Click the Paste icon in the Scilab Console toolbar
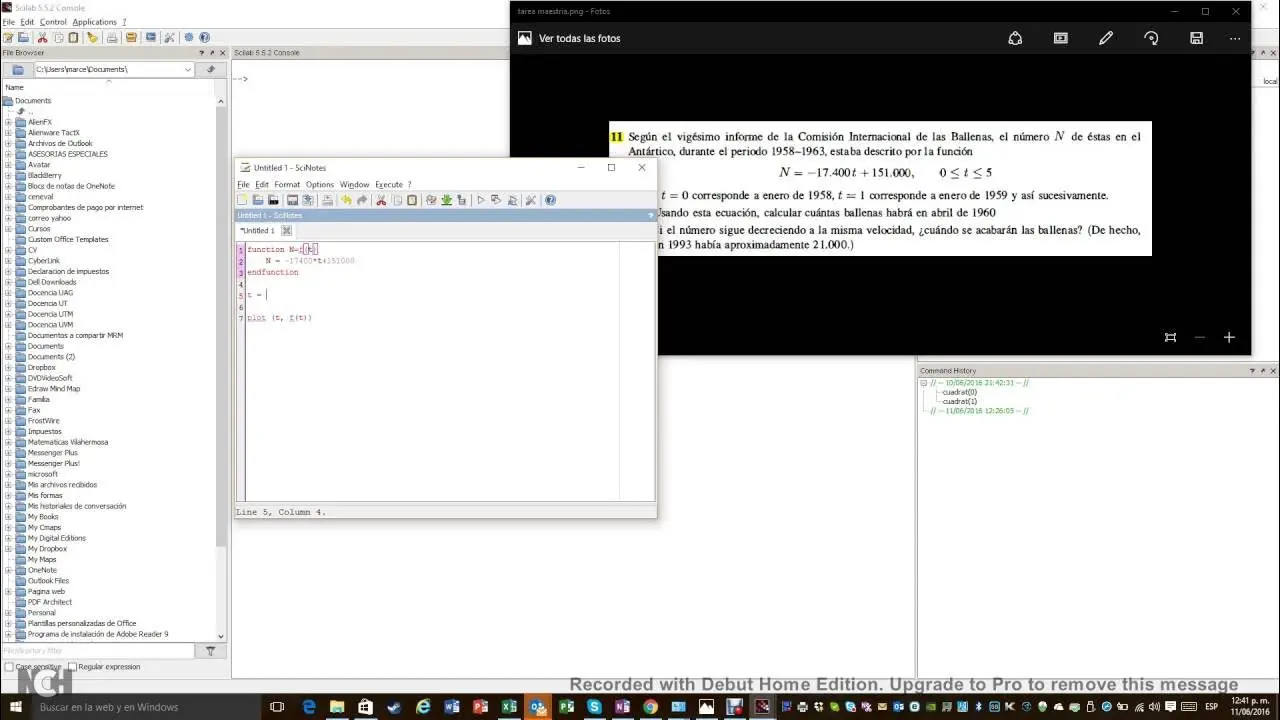The width and height of the screenshot is (1280, 720). click(x=71, y=37)
